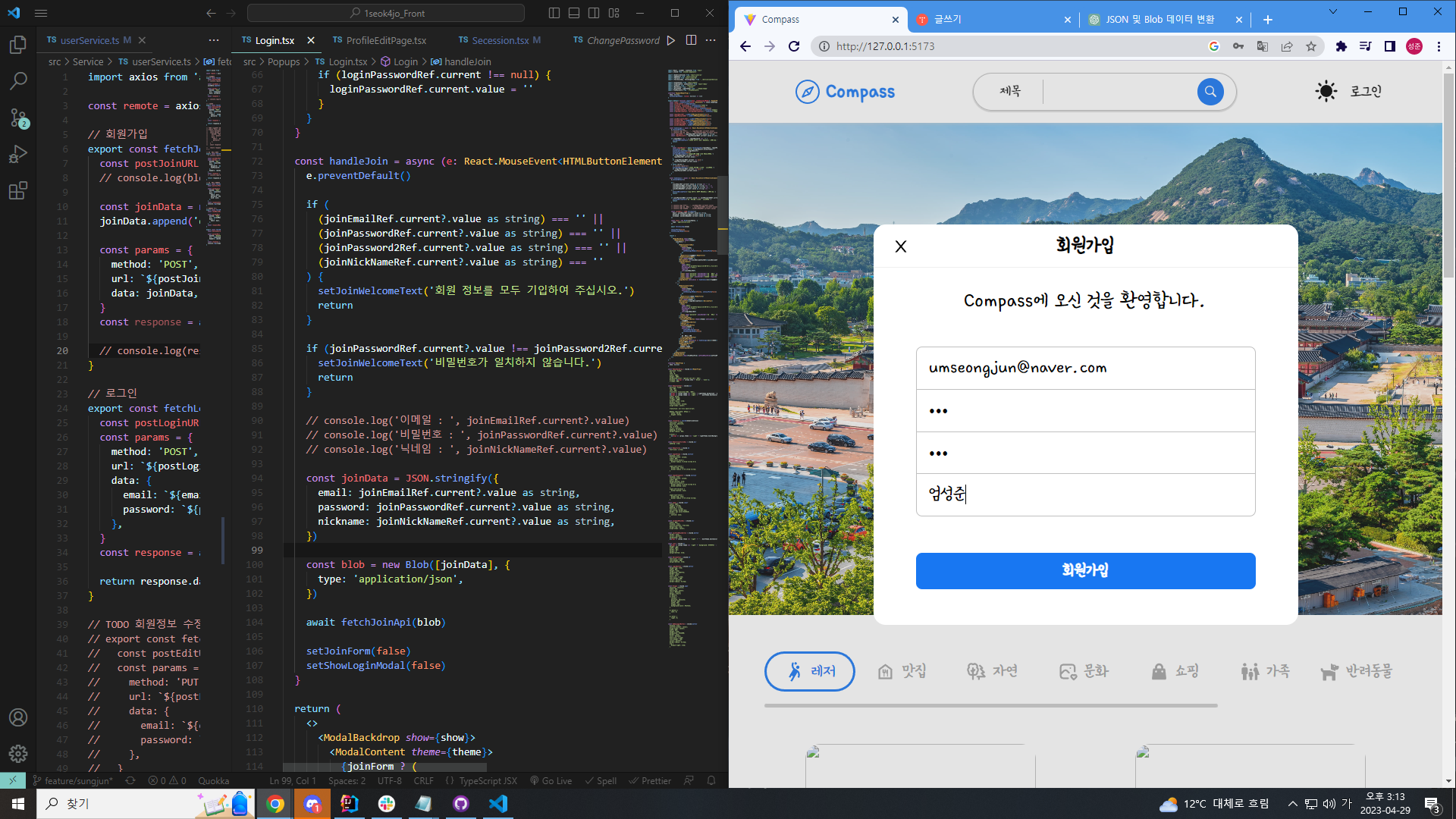Toggle bottom panel layout button
Screen dimensions: 1456x819
[574, 13]
